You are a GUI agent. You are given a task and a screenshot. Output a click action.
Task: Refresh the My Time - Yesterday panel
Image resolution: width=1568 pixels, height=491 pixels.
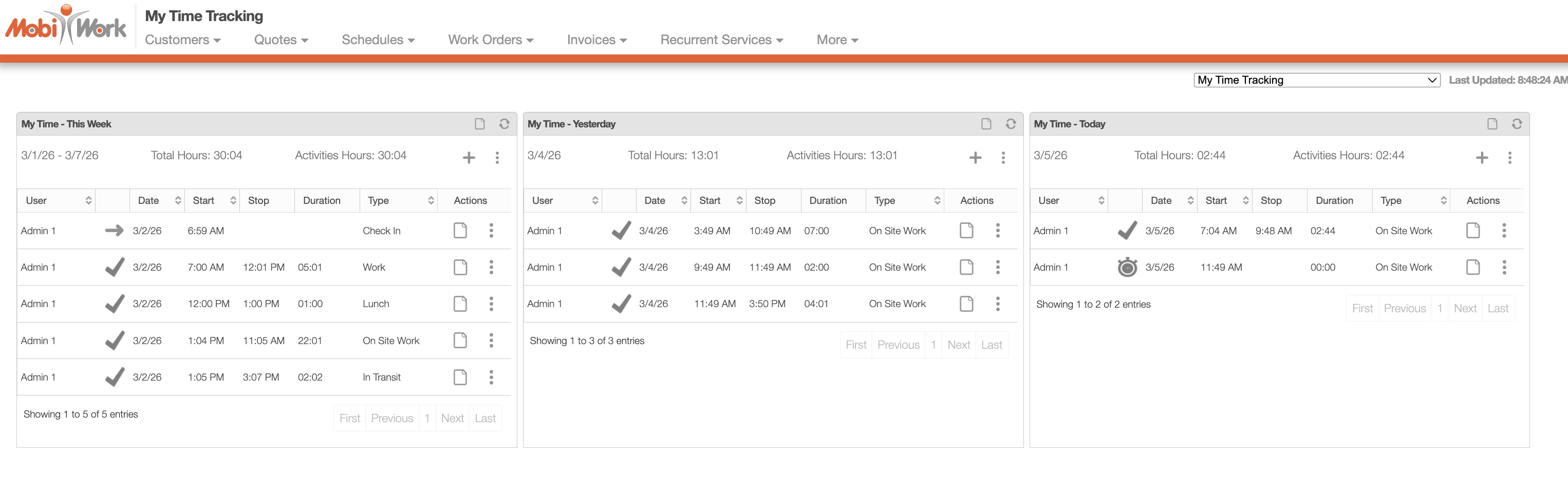pyautogui.click(x=1011, y=124)
